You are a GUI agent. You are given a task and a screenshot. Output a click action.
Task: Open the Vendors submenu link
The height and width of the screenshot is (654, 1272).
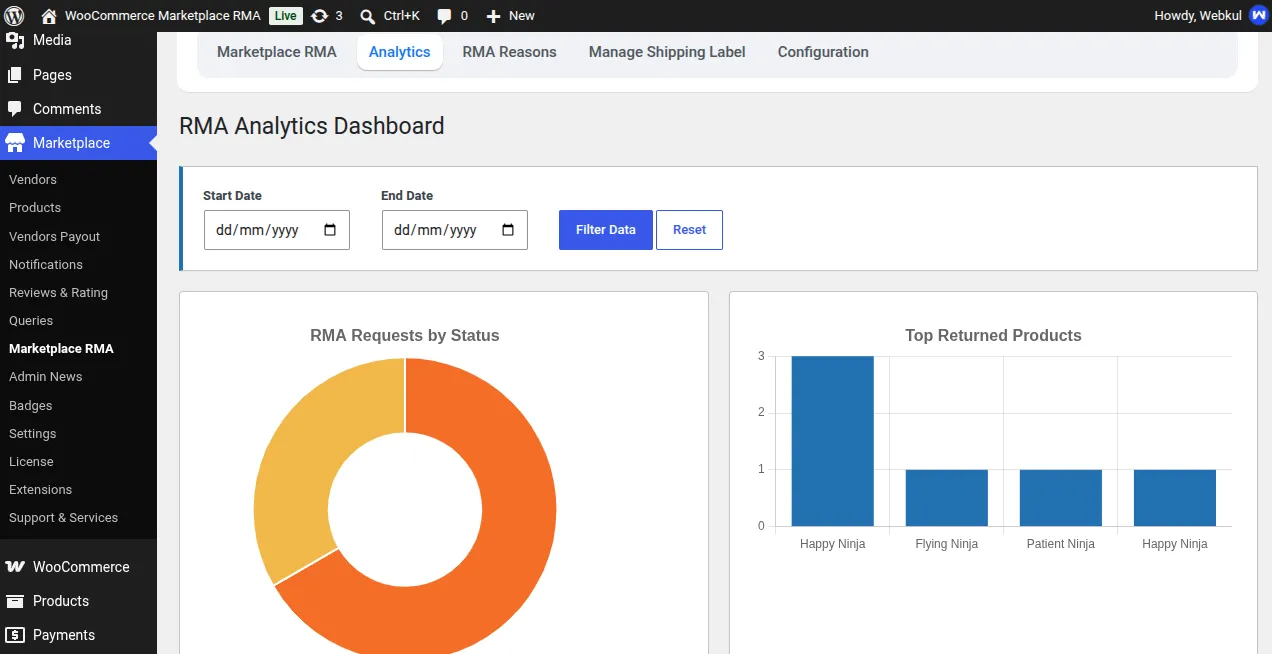[33, 180]
